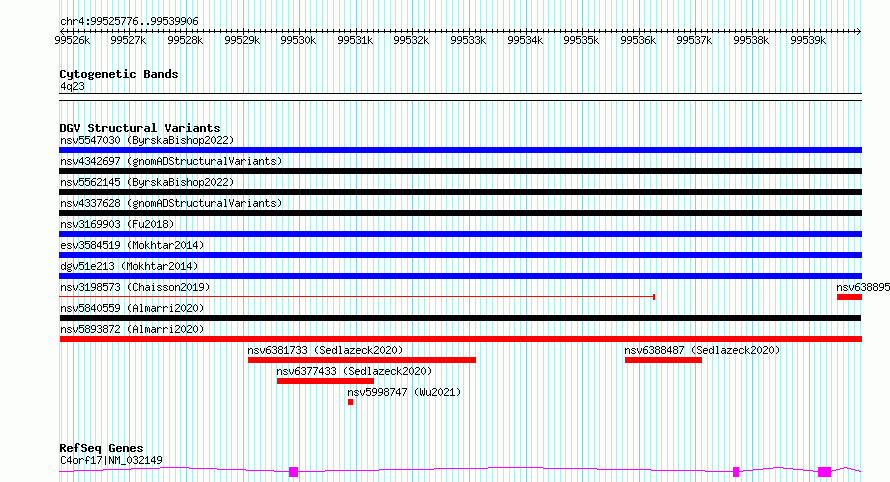Click the 4q23 cytogenetic band label
Screen dimensions: 890x482
pos(72,86)
